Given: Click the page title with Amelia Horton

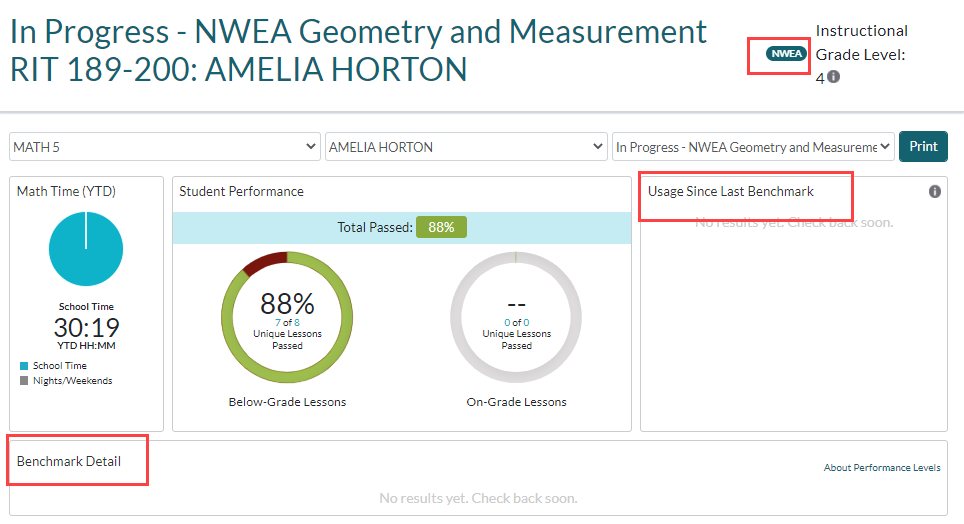Looking at the screenshot, I should pyautogui.click(x=358, y=50).
